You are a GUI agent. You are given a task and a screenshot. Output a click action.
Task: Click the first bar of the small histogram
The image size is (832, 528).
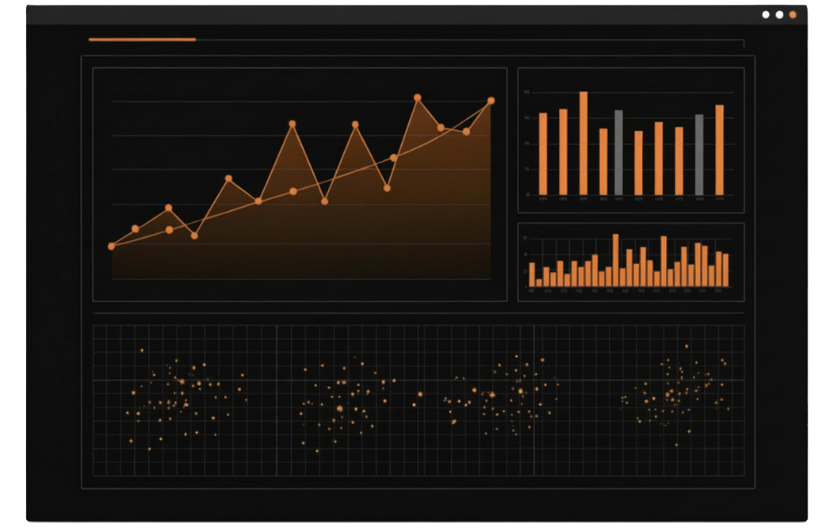tap(532, 275)
